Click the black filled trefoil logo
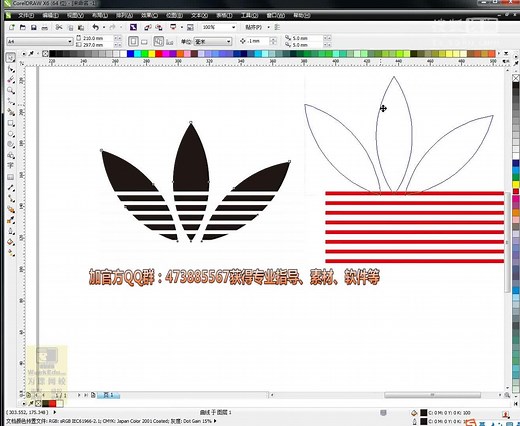Viewport: 520px width, 426px height. (195, 182)
